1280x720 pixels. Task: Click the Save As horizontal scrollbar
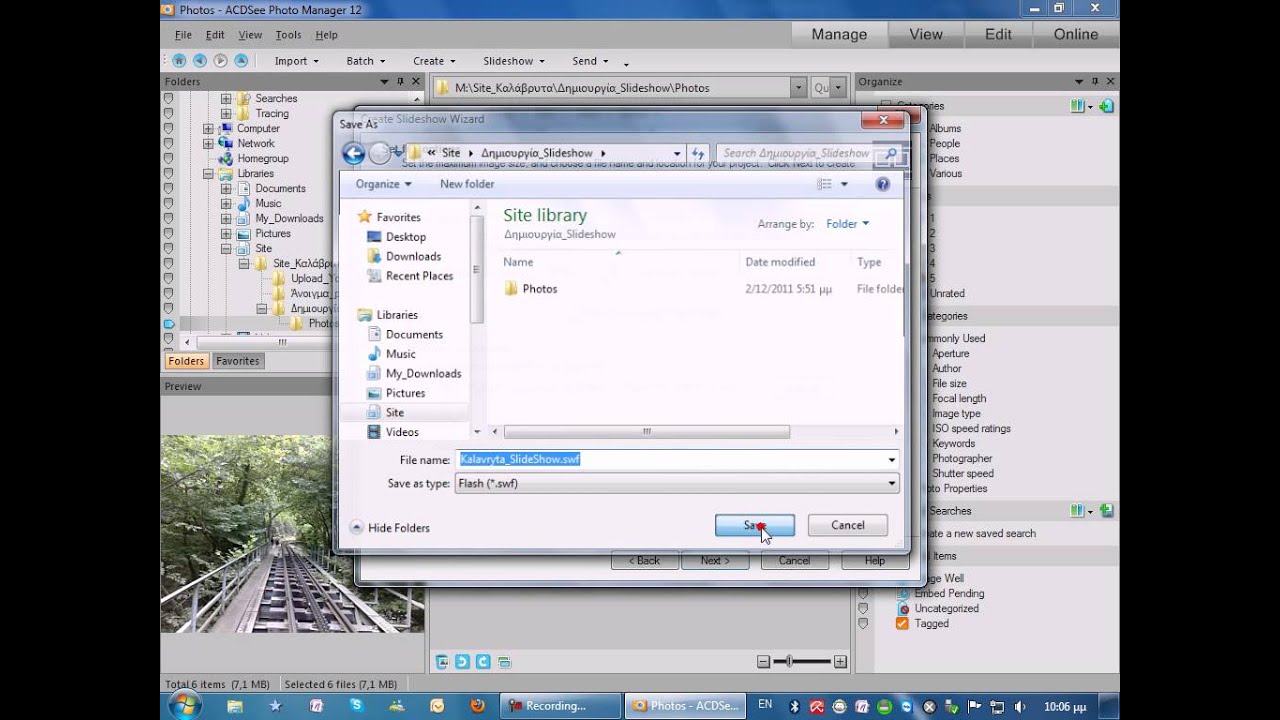(x=647, y=432)
